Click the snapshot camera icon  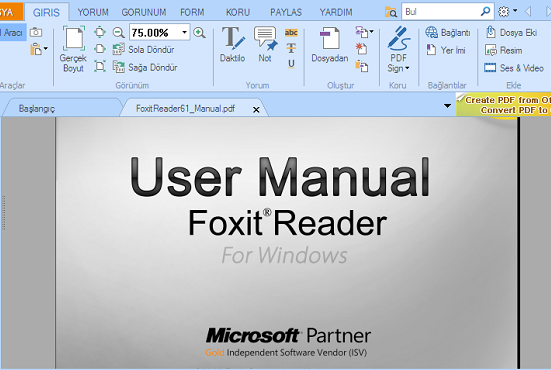(x=36, y=32)
